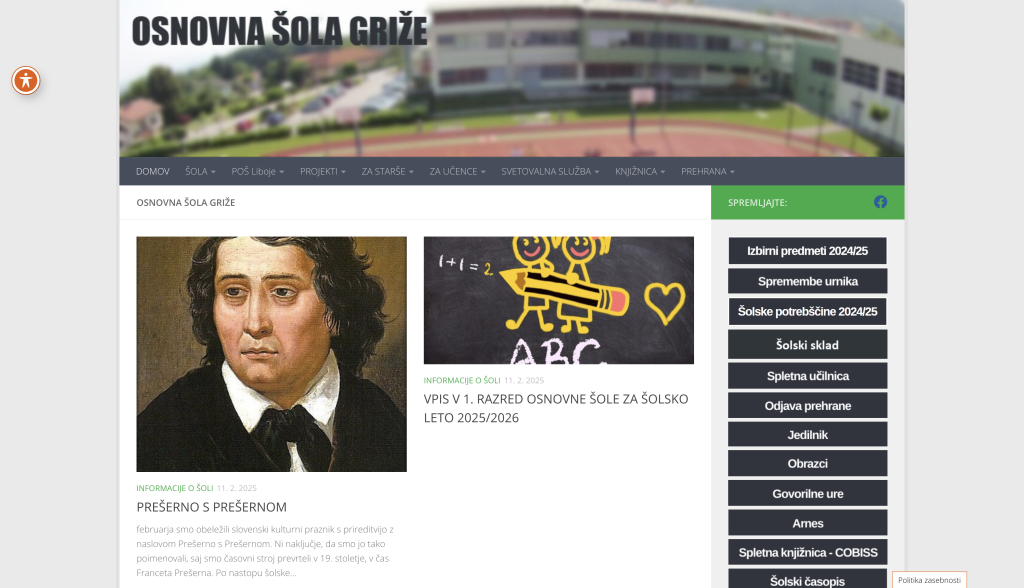Open the KNJIŽNICA menu item
This screenshot has height=588, width=1024.
(x=640, y=171)
